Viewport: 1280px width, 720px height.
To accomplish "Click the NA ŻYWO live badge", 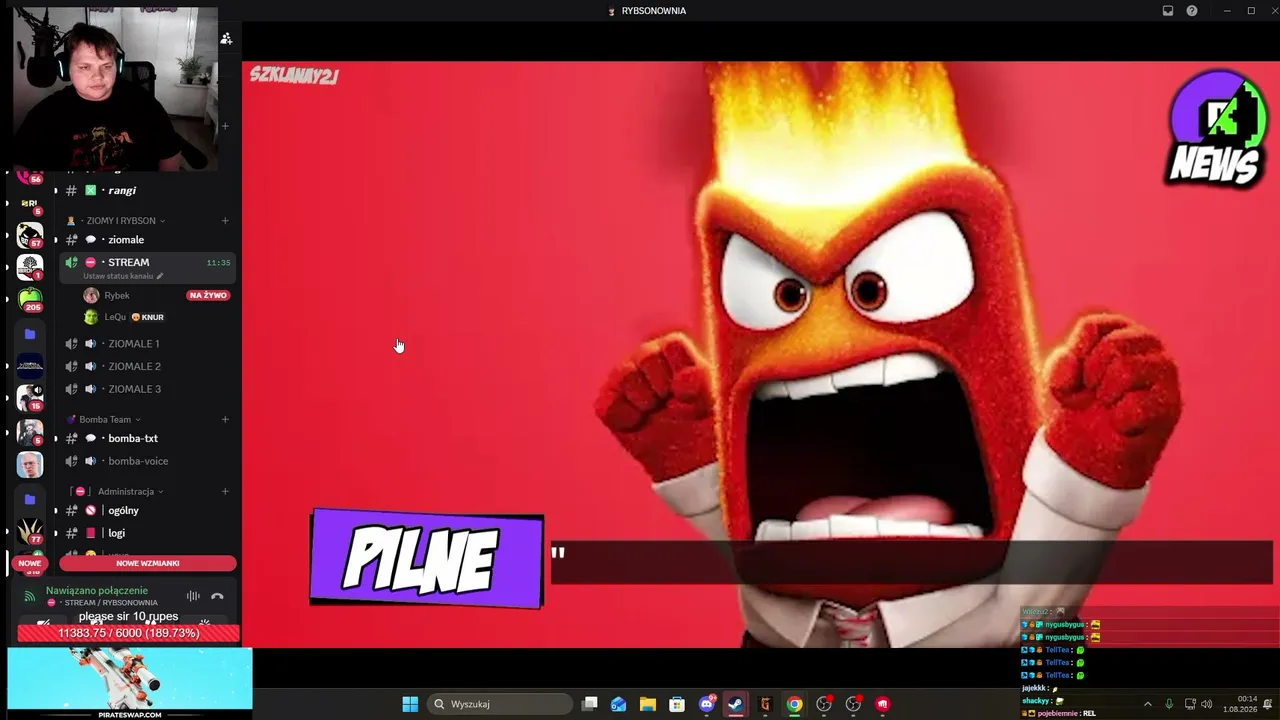I will [208, 295].
